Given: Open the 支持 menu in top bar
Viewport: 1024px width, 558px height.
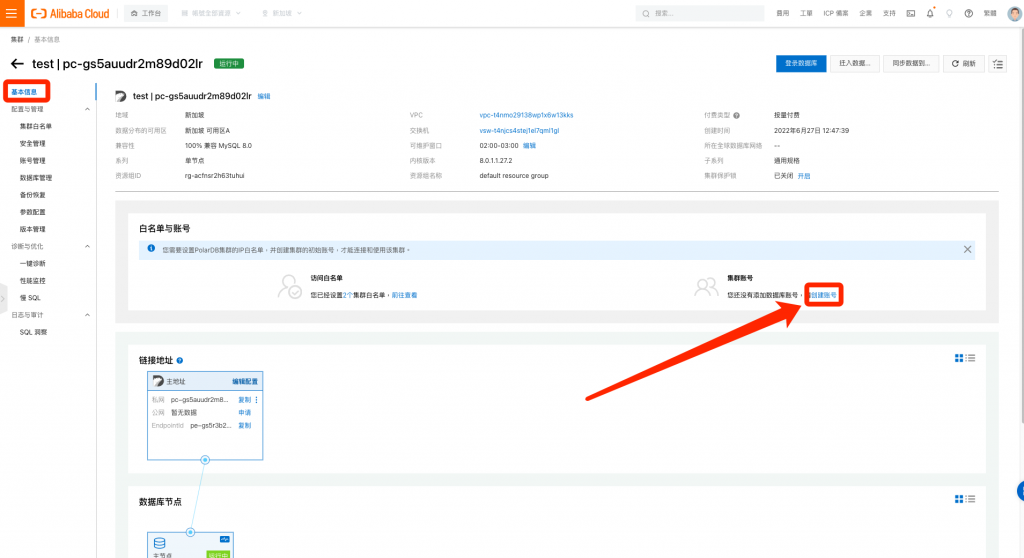Looking at the screenshot, I should coord(889,13).
